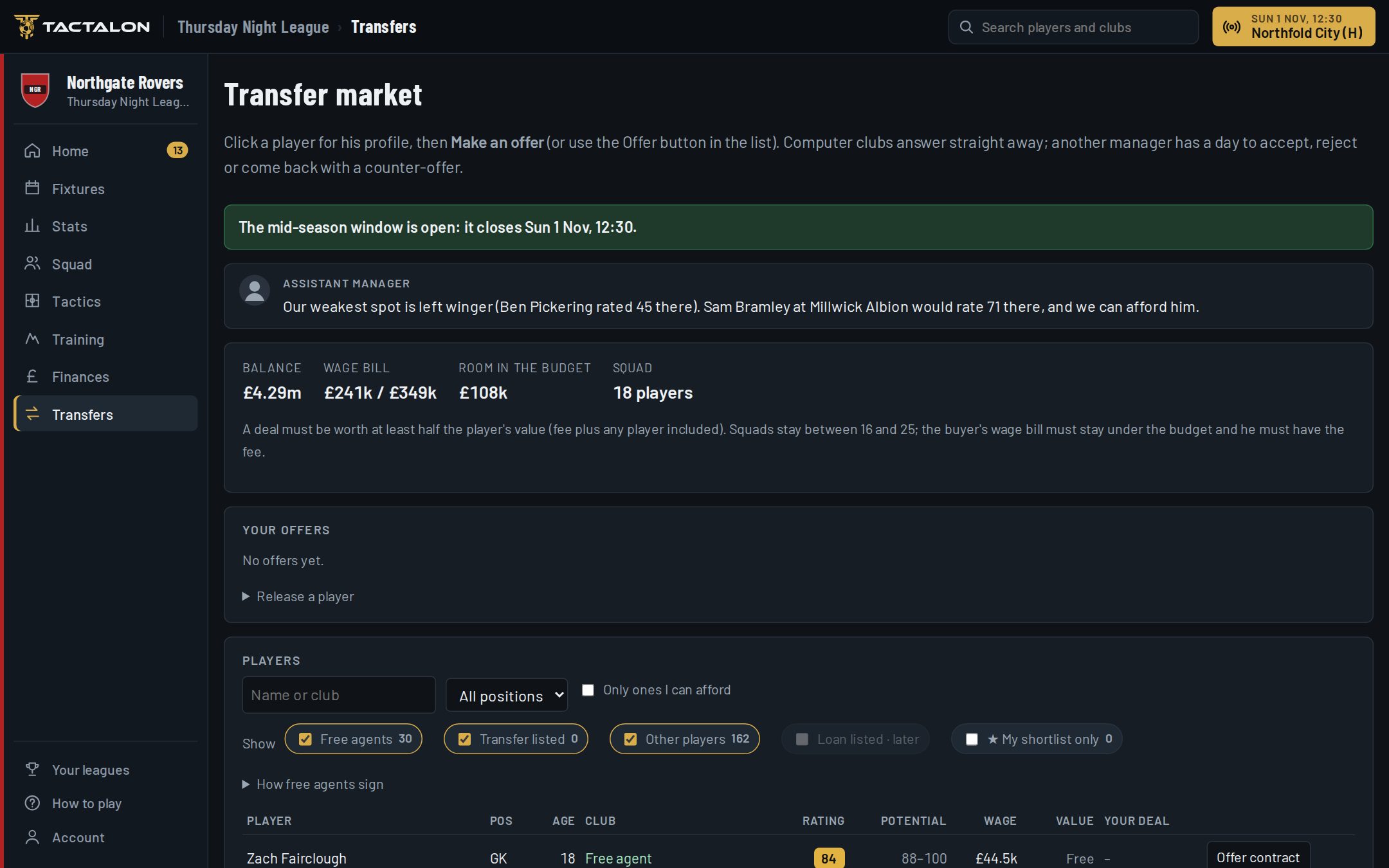Screen dimensions: 1389x868
Task: Click the Loan listed later checkbox
Action: [802, 739]
